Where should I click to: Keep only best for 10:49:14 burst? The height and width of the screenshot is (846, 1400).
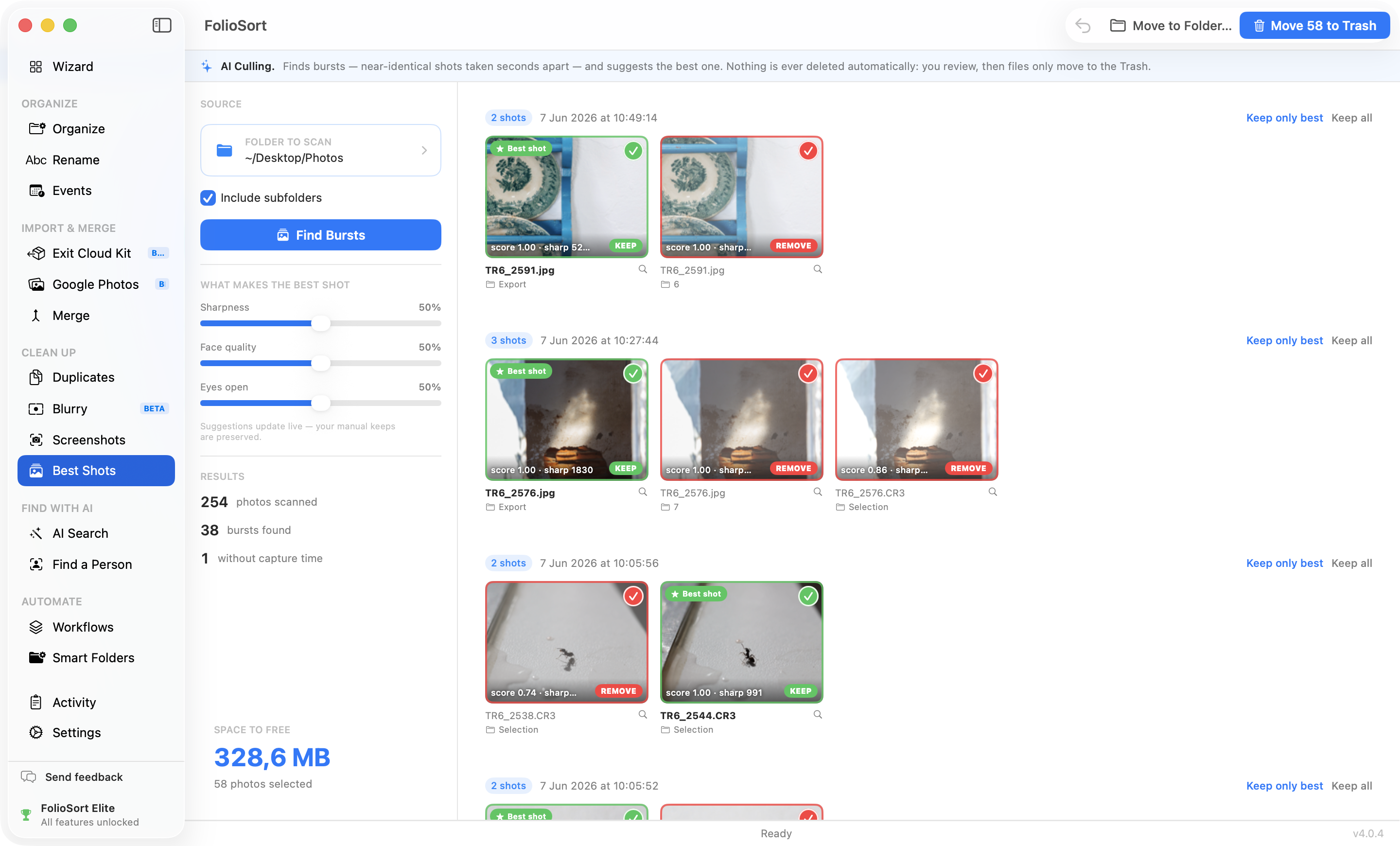coord(1284,118)
